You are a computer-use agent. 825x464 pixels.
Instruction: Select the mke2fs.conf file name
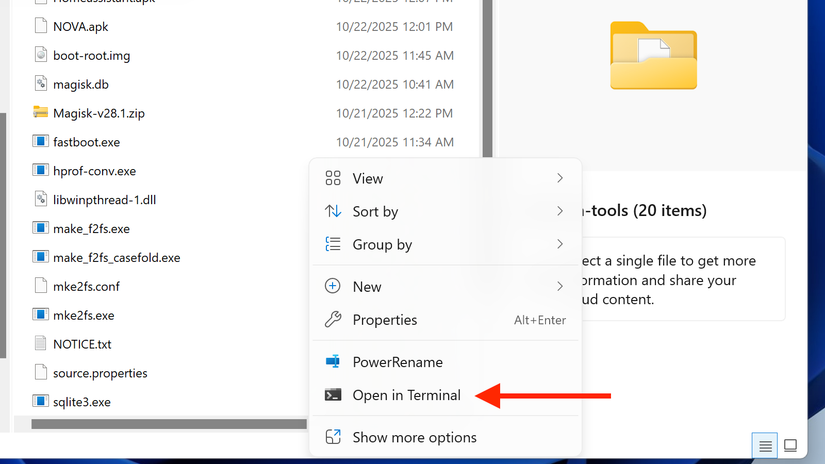click(86, 287)
